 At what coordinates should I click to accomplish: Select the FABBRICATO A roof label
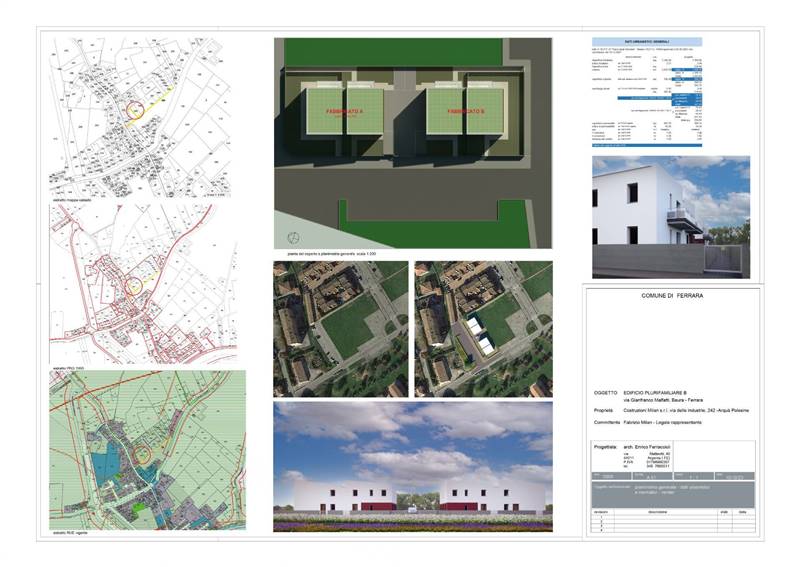[349, 112]
